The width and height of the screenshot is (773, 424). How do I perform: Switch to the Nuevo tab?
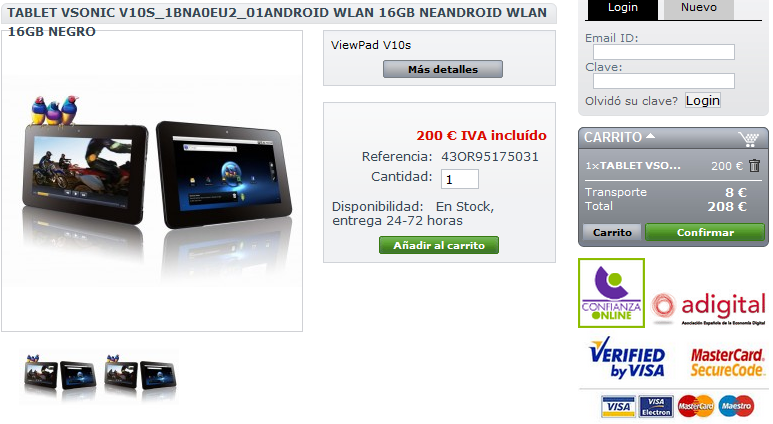pos(699,8)
